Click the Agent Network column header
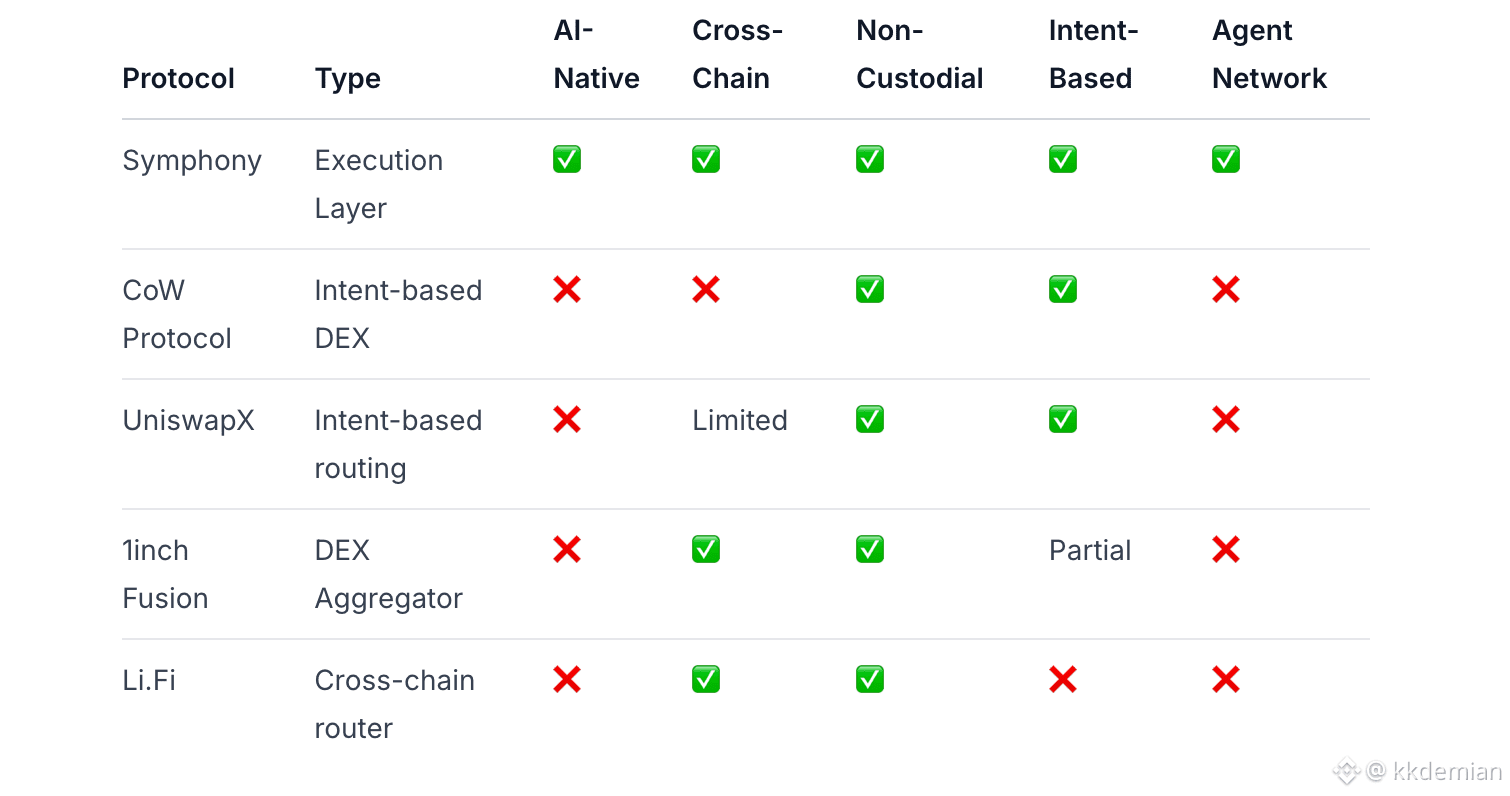This screenshot has height=796, width=1510. (1269, 55)
